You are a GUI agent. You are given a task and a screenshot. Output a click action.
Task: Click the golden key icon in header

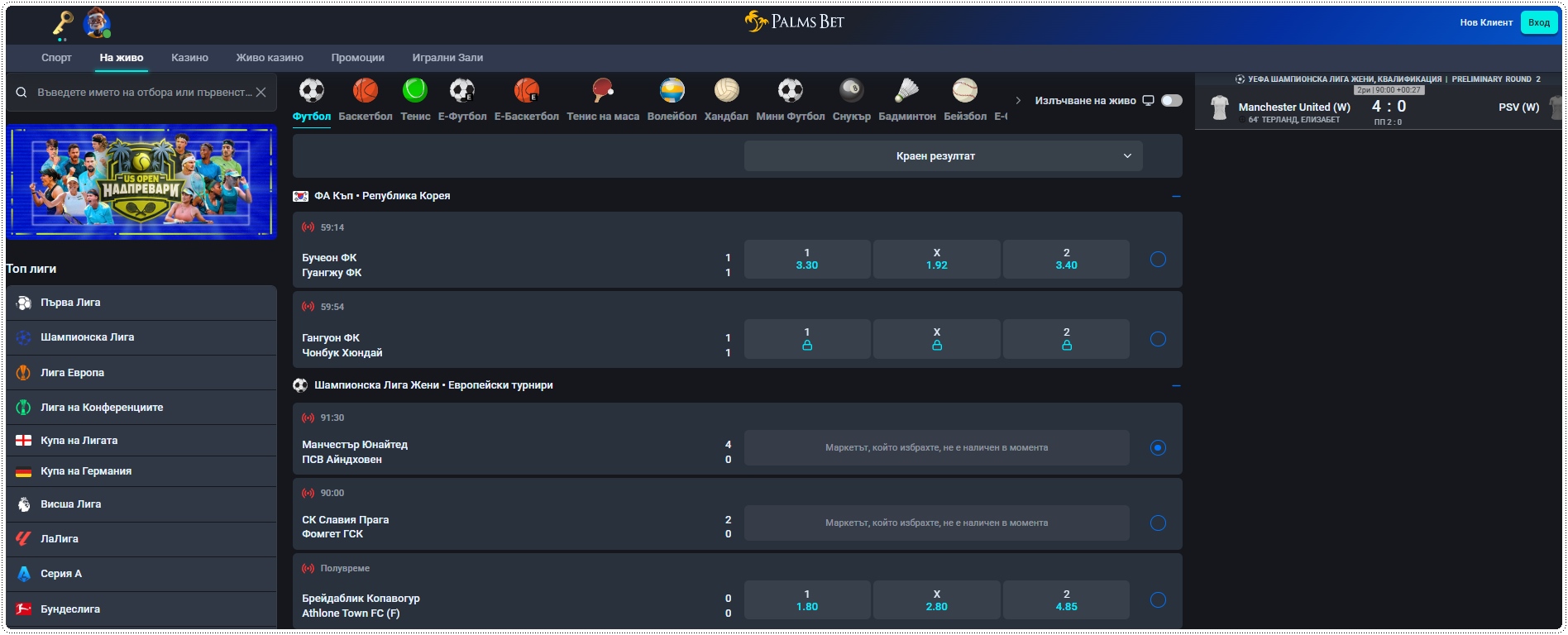click(63, 24)
